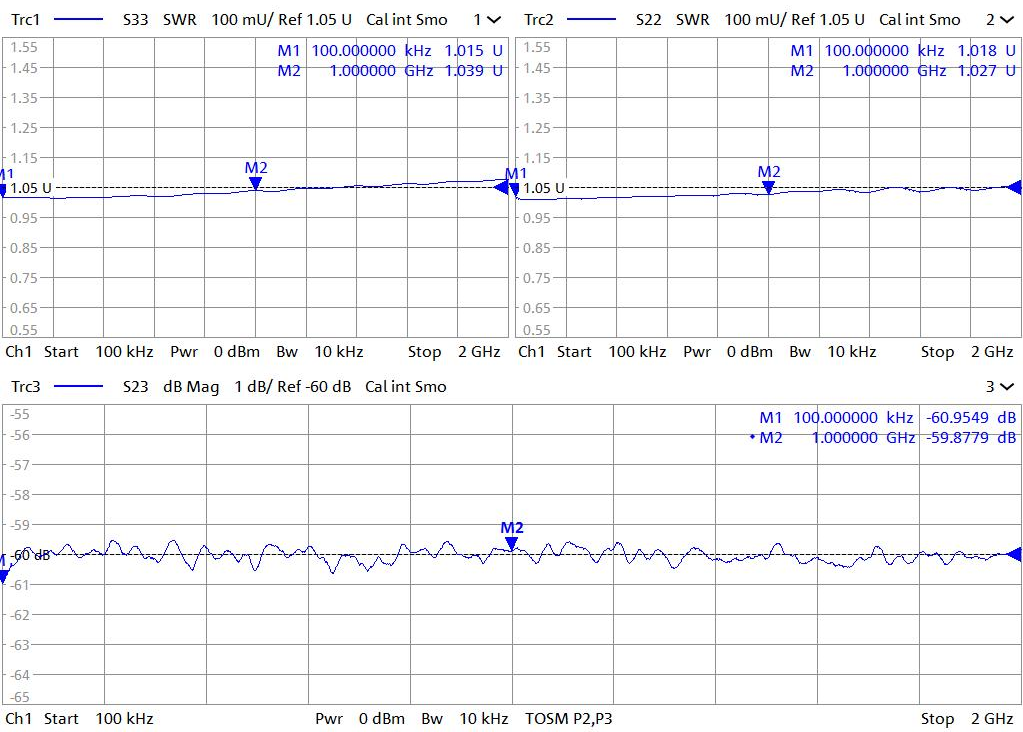Select the M2 marker on the S22 trace
Viewport: 1023px width, 732px height.
tap(768, 186)
